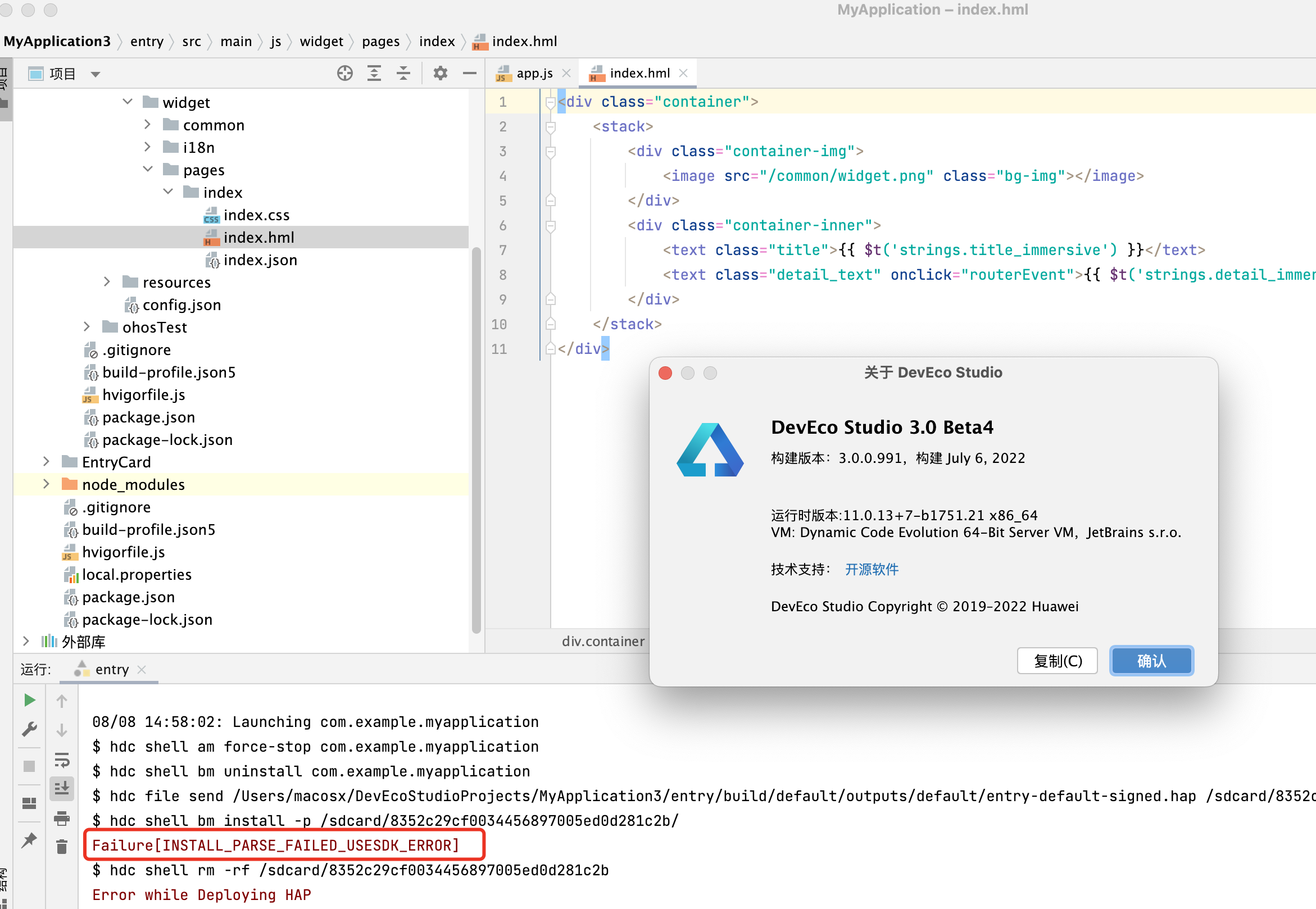The image size is (1316, 909).
Task: Click widget in the breadcrumb path
Action: [321, 41]
